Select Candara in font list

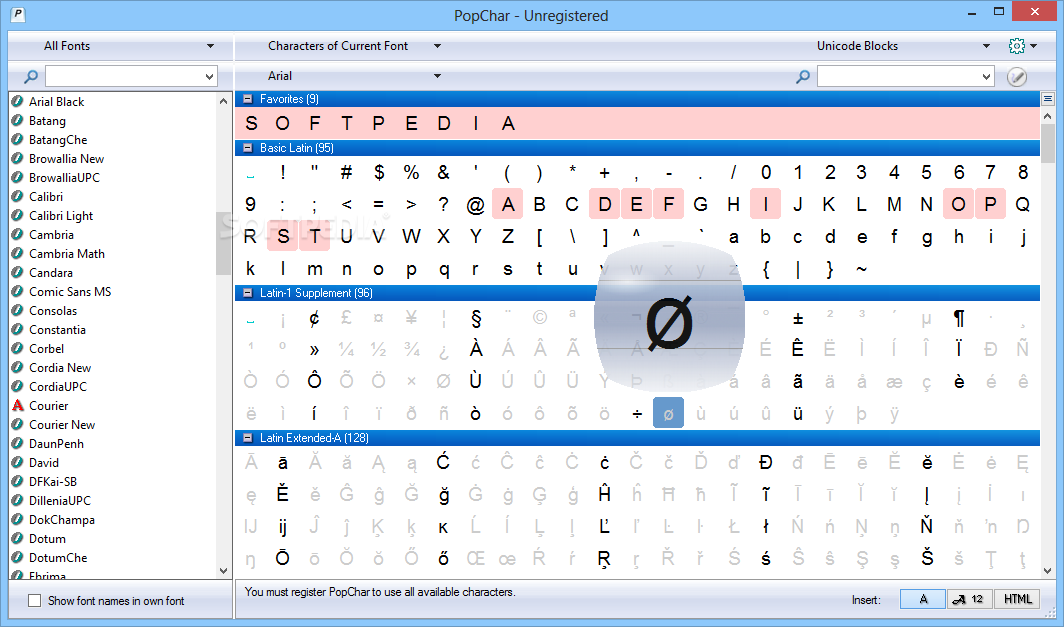click(x=51, y=273)
